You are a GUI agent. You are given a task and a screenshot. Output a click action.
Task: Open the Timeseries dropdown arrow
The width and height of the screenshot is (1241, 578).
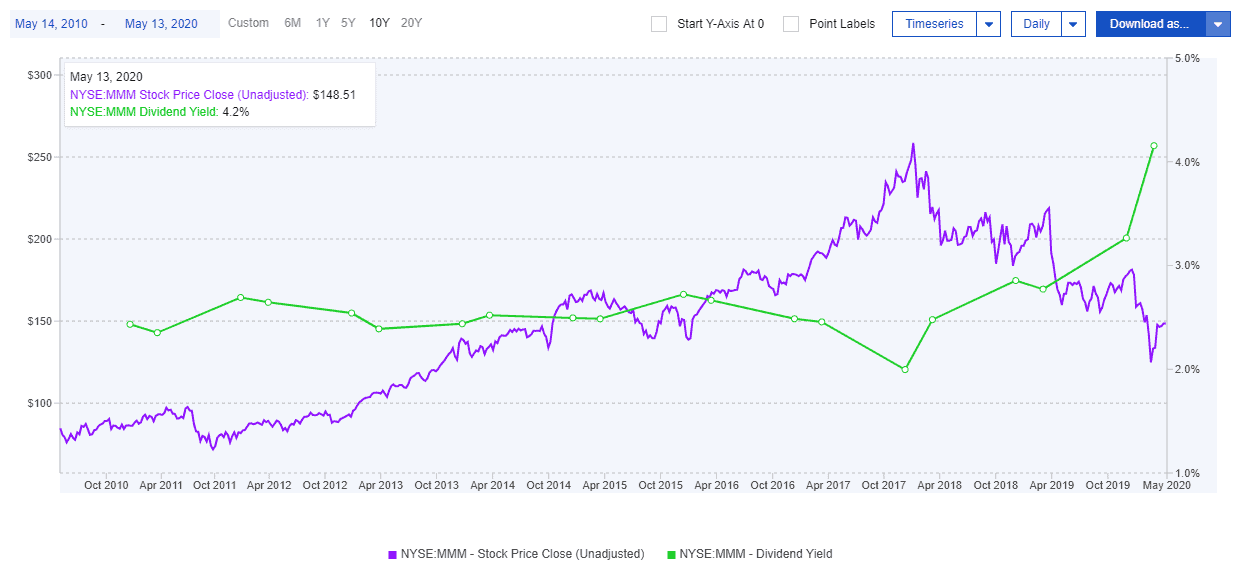(988, 24)
